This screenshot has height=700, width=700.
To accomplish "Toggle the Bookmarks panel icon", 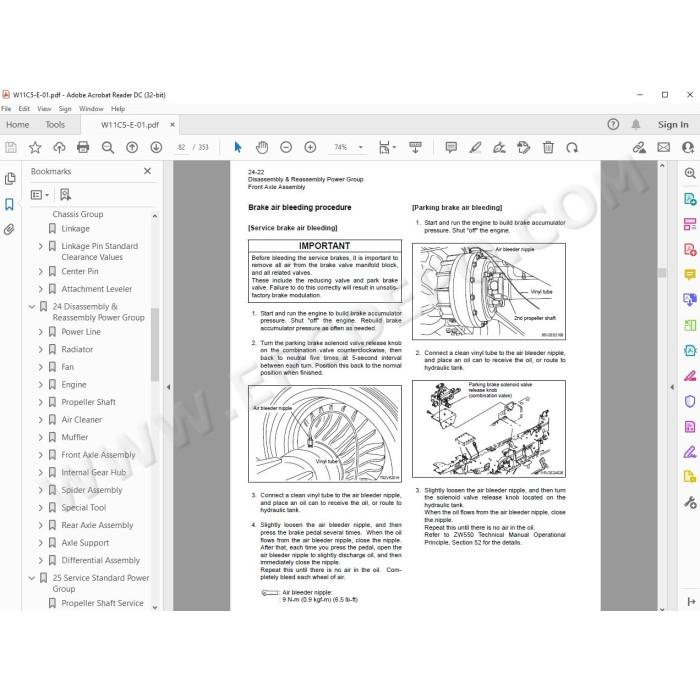I will (9, 204).
